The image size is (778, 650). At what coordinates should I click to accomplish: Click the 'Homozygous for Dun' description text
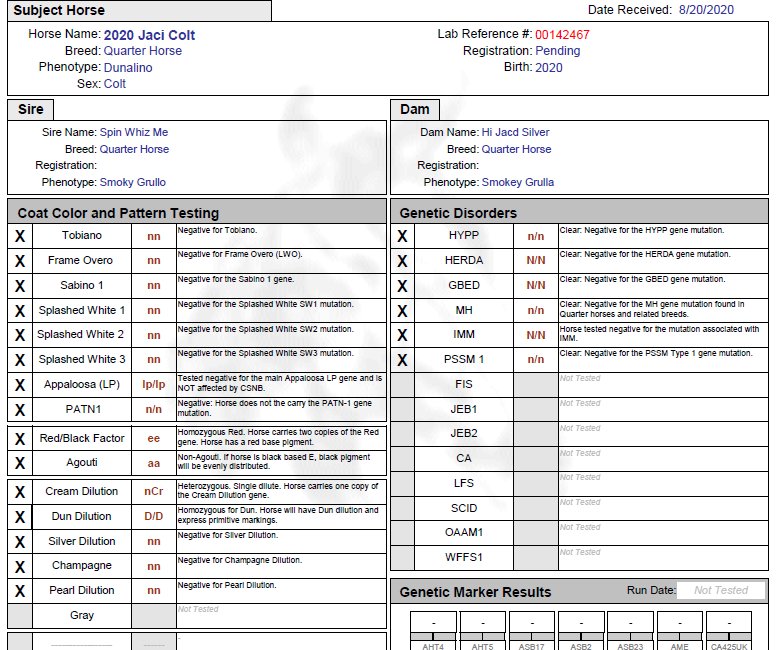[278, 515]
